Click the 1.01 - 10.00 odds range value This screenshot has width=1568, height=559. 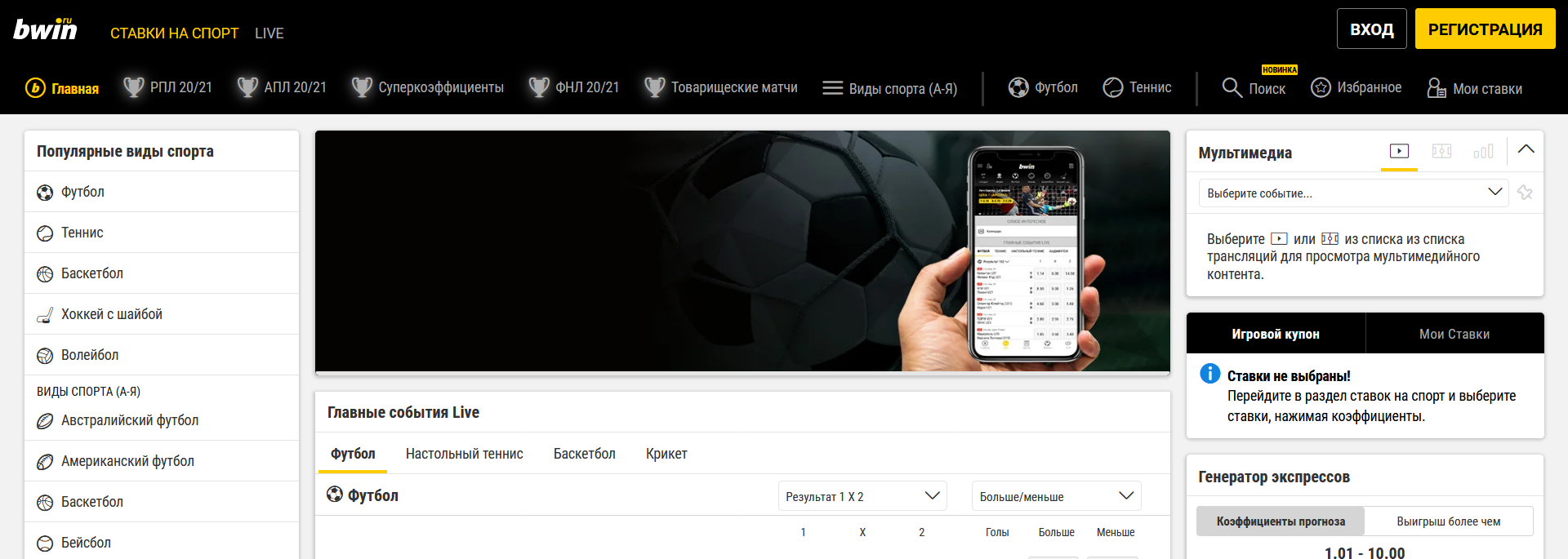pyautogui.click(x=1365, y=553)
